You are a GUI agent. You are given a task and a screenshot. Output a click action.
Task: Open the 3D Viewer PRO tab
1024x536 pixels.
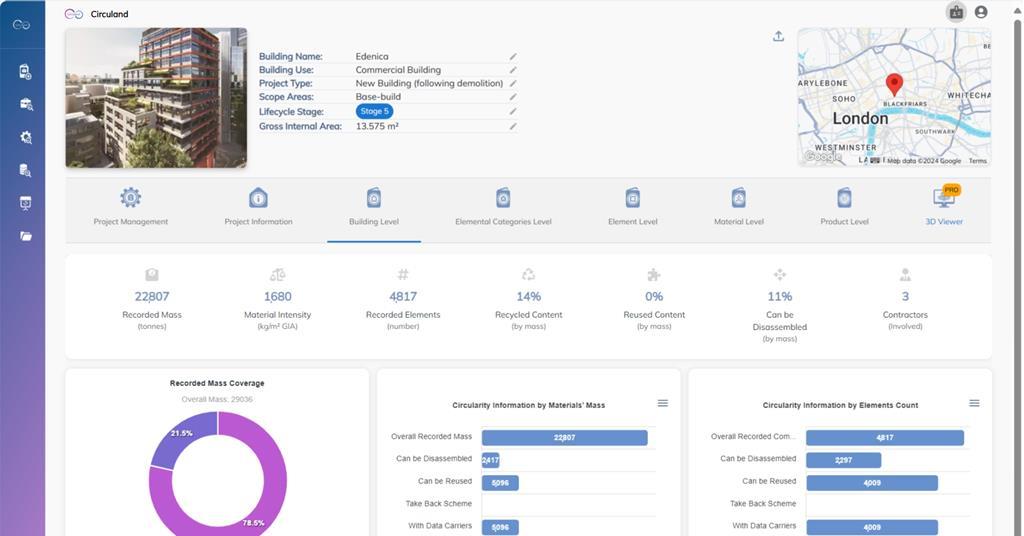[x=943, y=208]
